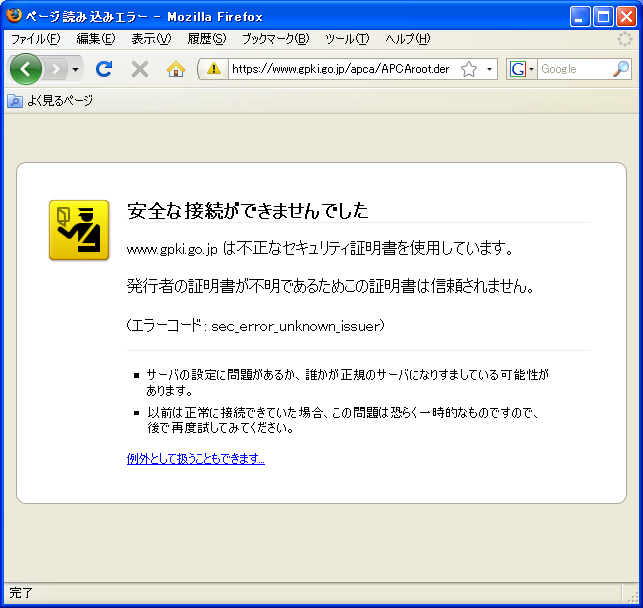Open the ツール(T) menu
This screenshot has width=643, height=608.
click(347, 39)
